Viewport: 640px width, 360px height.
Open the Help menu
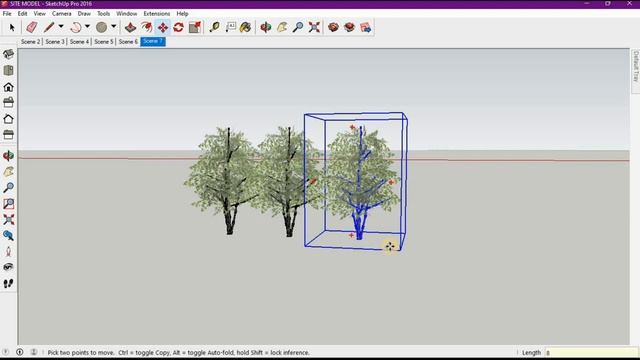(182, 13)
